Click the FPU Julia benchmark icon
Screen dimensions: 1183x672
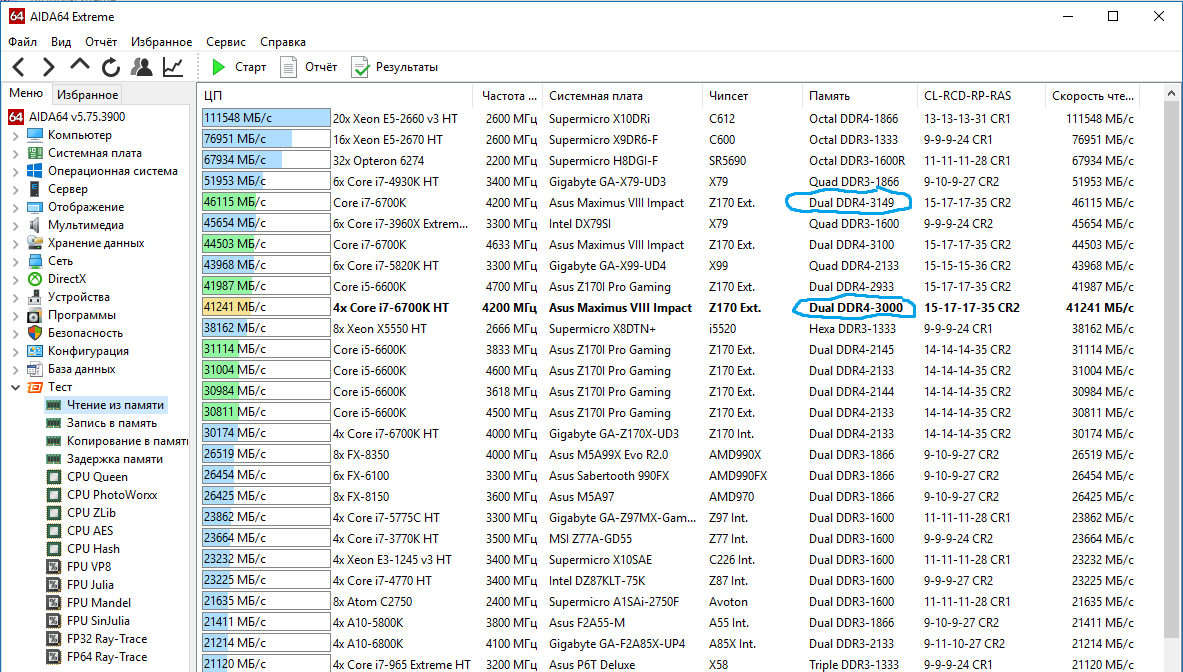[x=54, y=585]
